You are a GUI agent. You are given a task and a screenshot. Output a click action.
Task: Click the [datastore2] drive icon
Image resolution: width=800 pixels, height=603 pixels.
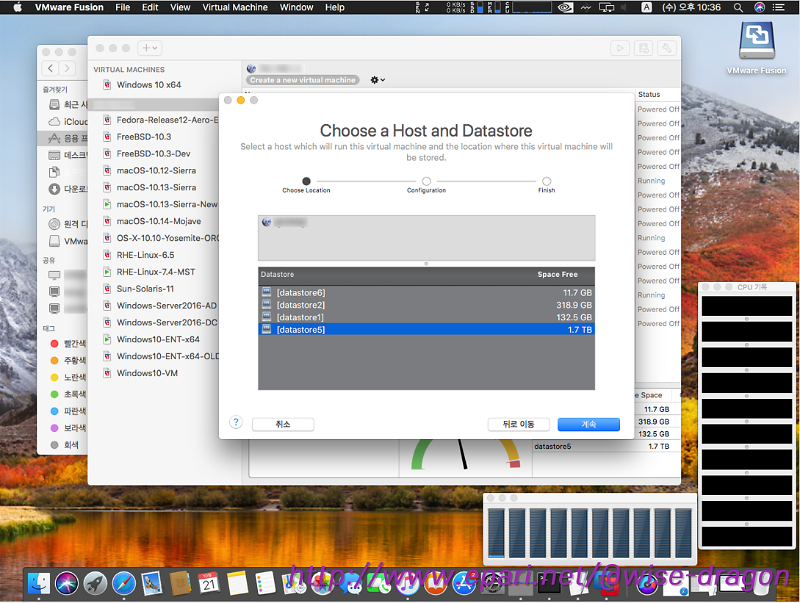click(266, 305)
